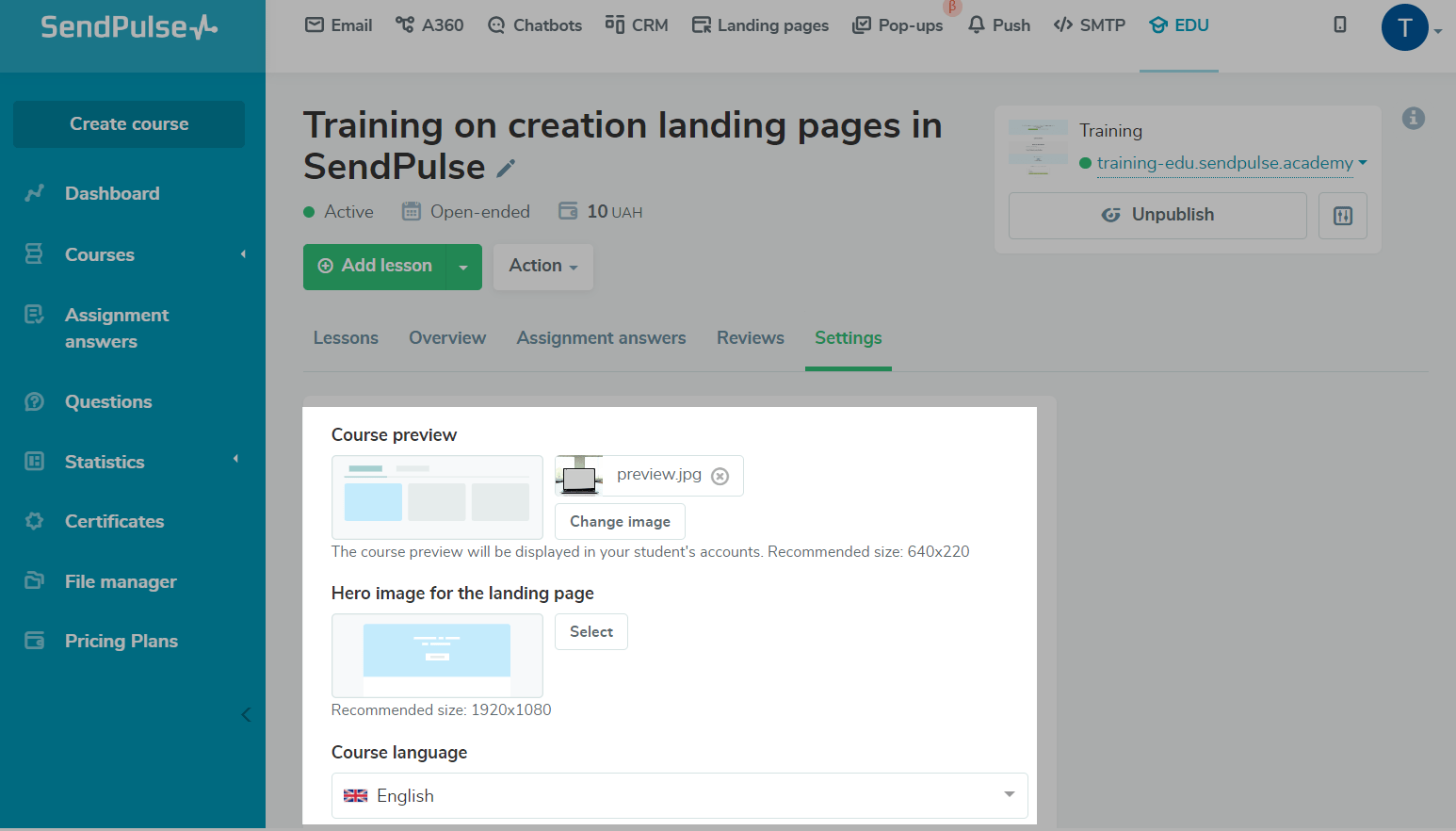
Task: Open the CRM section
Action: point(637,25)
